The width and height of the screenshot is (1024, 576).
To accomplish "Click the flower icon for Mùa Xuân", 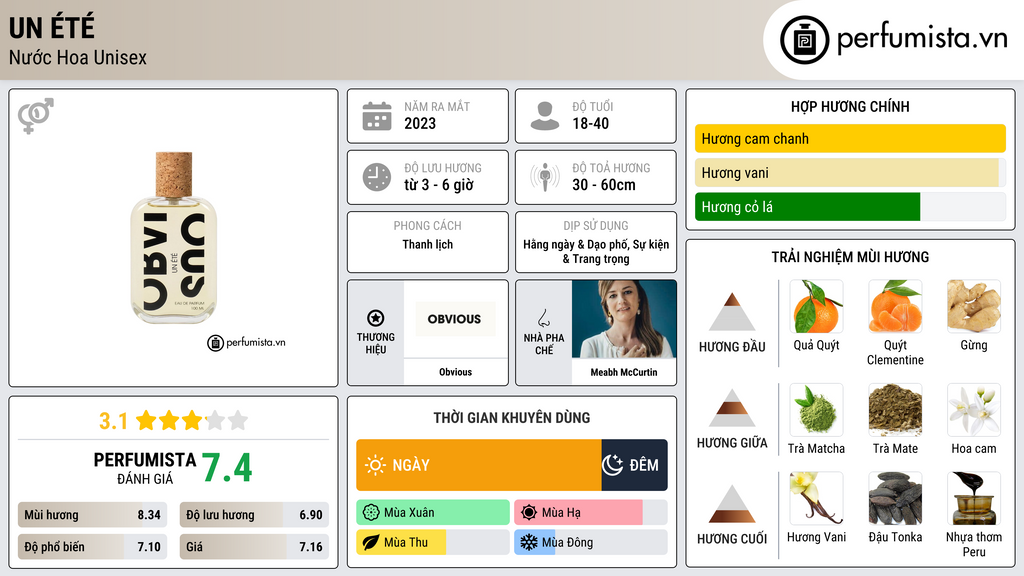I will [x=371, y=513].
